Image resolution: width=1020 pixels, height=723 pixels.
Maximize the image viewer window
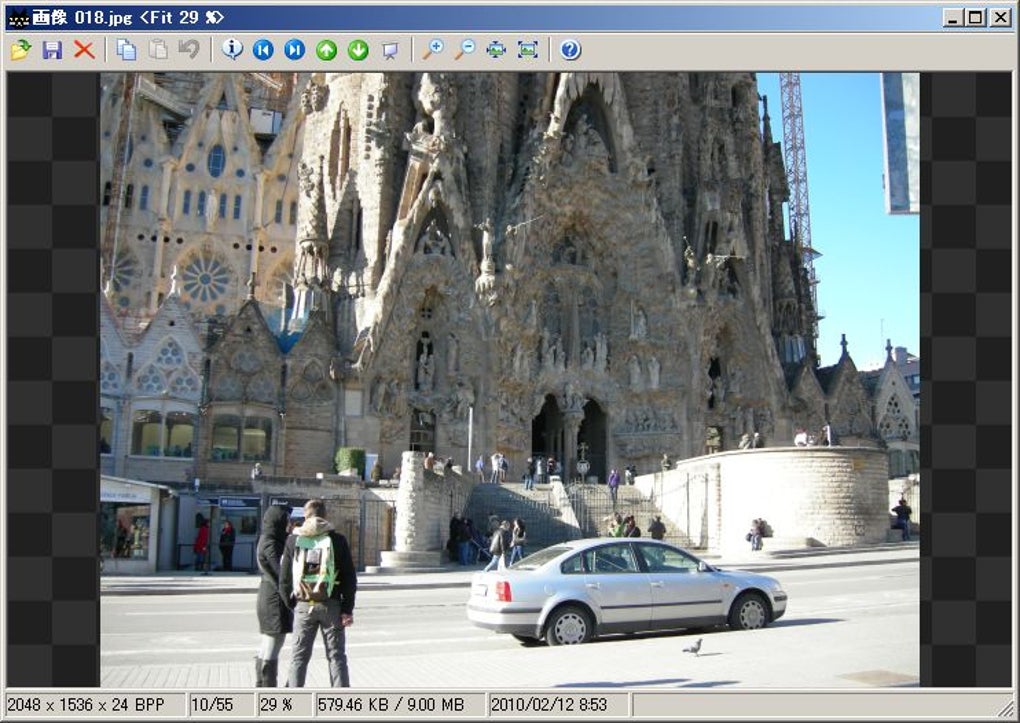click(976, 18)
